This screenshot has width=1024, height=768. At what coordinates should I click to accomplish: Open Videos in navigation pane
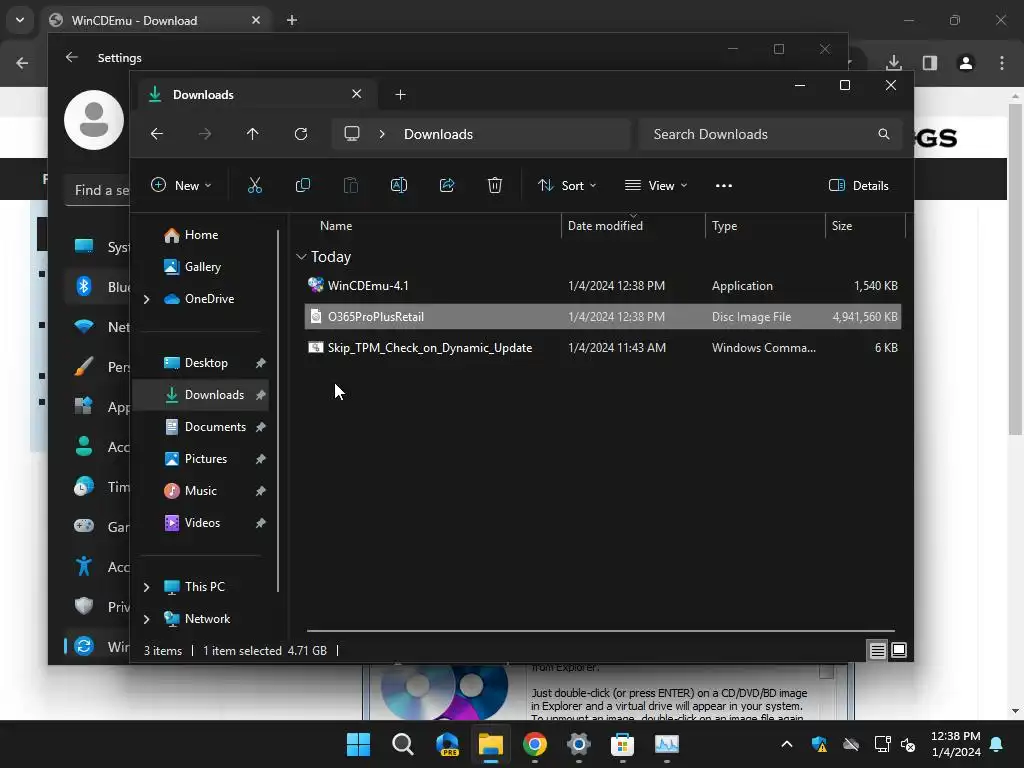click(x=202, y=523)
